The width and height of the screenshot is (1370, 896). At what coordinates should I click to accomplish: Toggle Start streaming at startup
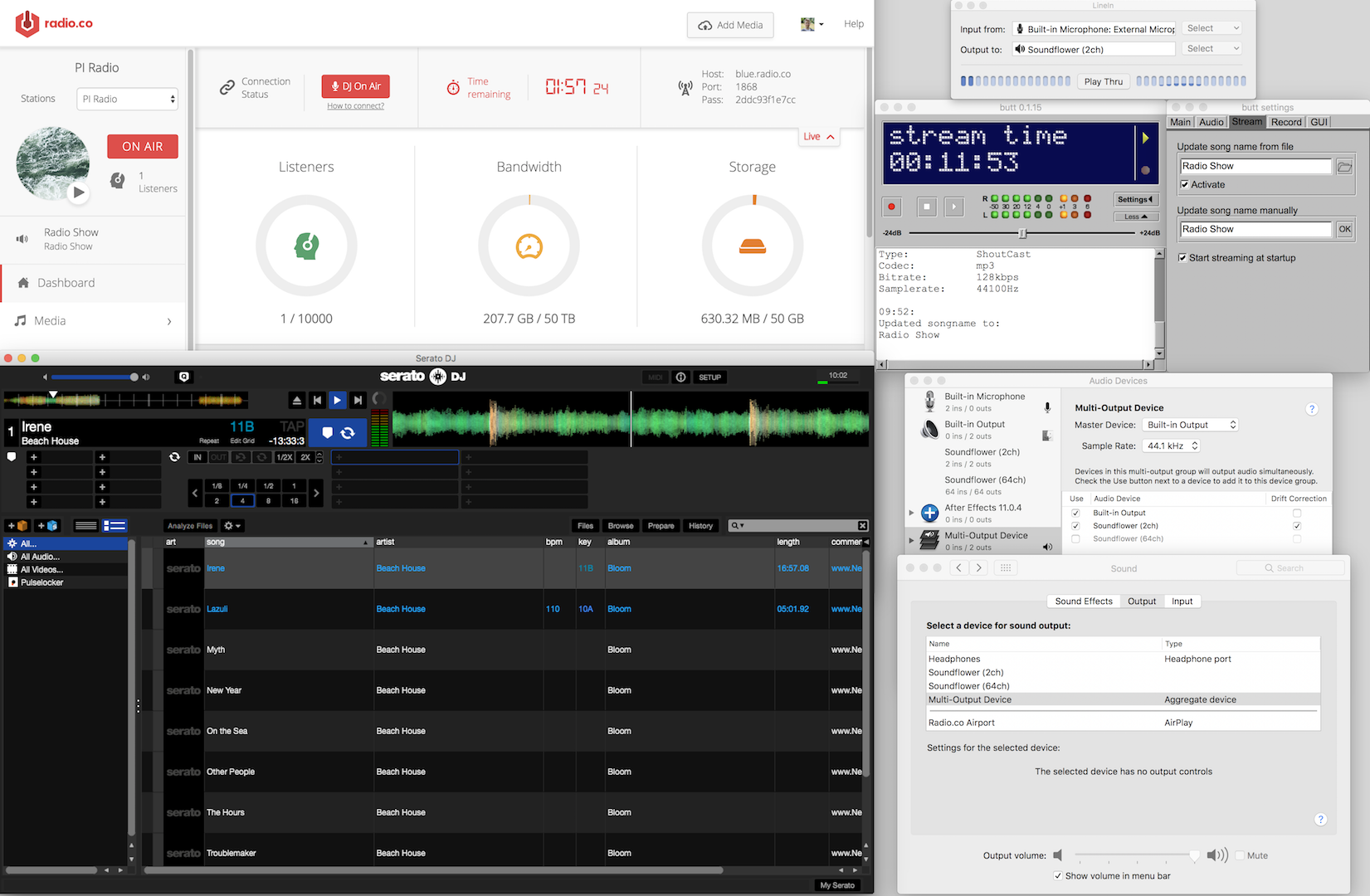[x=1182, y=258]
